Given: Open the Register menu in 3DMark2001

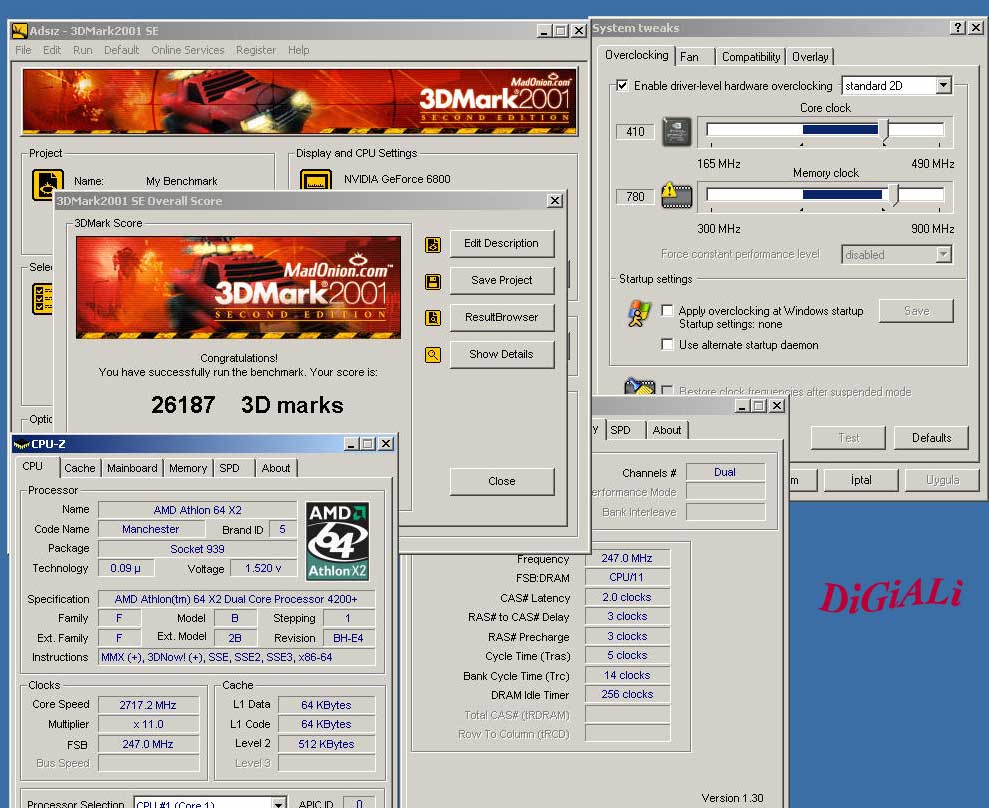Looking at the screenshot, I should [x=255, y=50].
